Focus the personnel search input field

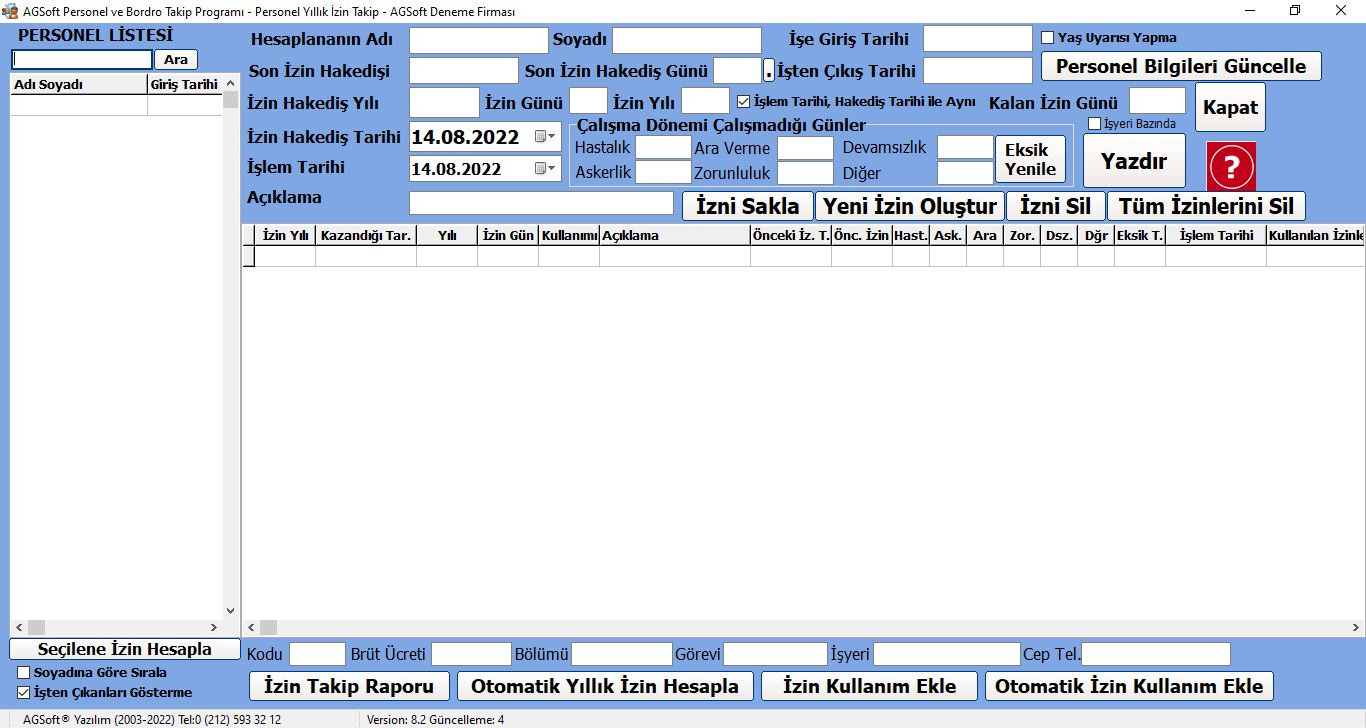click(x=82, y=59)
